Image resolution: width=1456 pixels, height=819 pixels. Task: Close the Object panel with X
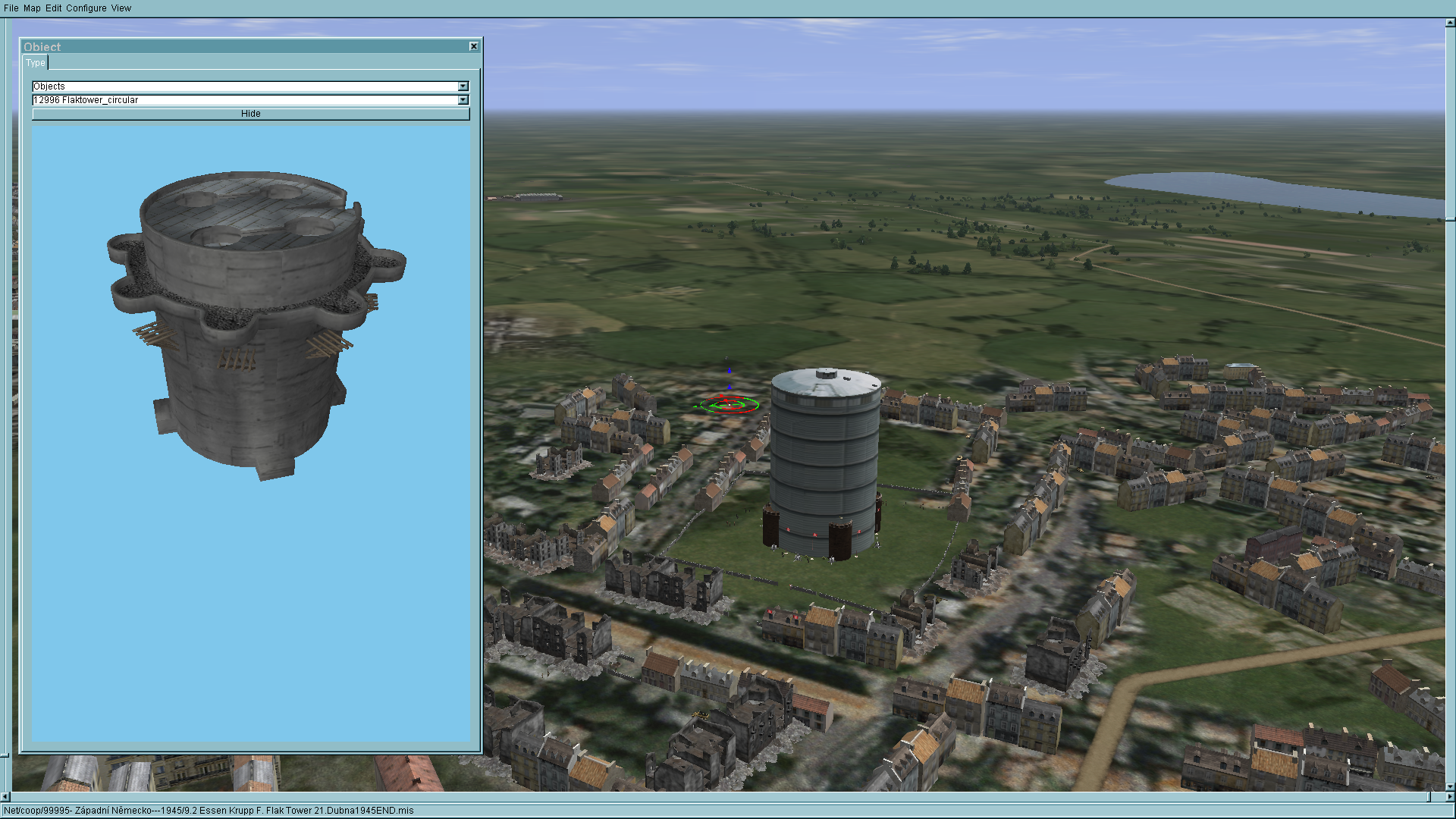tap(474, 46)
